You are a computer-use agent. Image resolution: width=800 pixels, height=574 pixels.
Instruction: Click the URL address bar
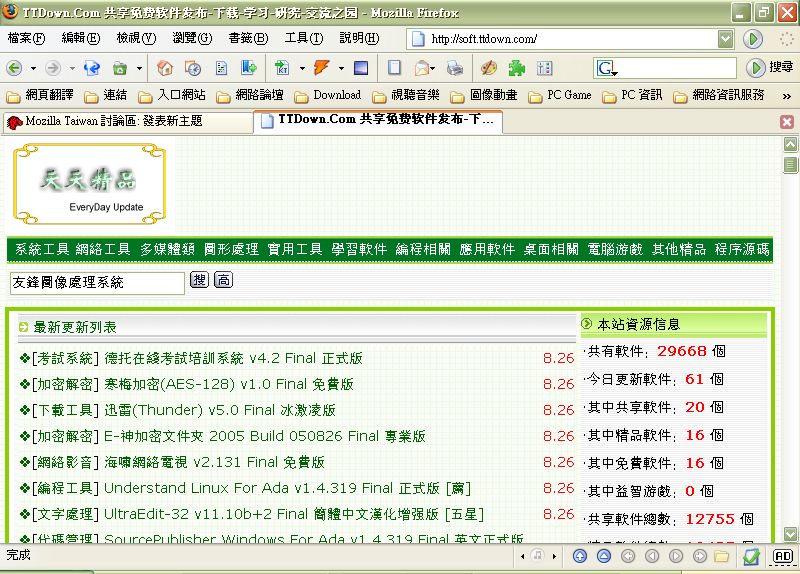[x=572, y=39]
